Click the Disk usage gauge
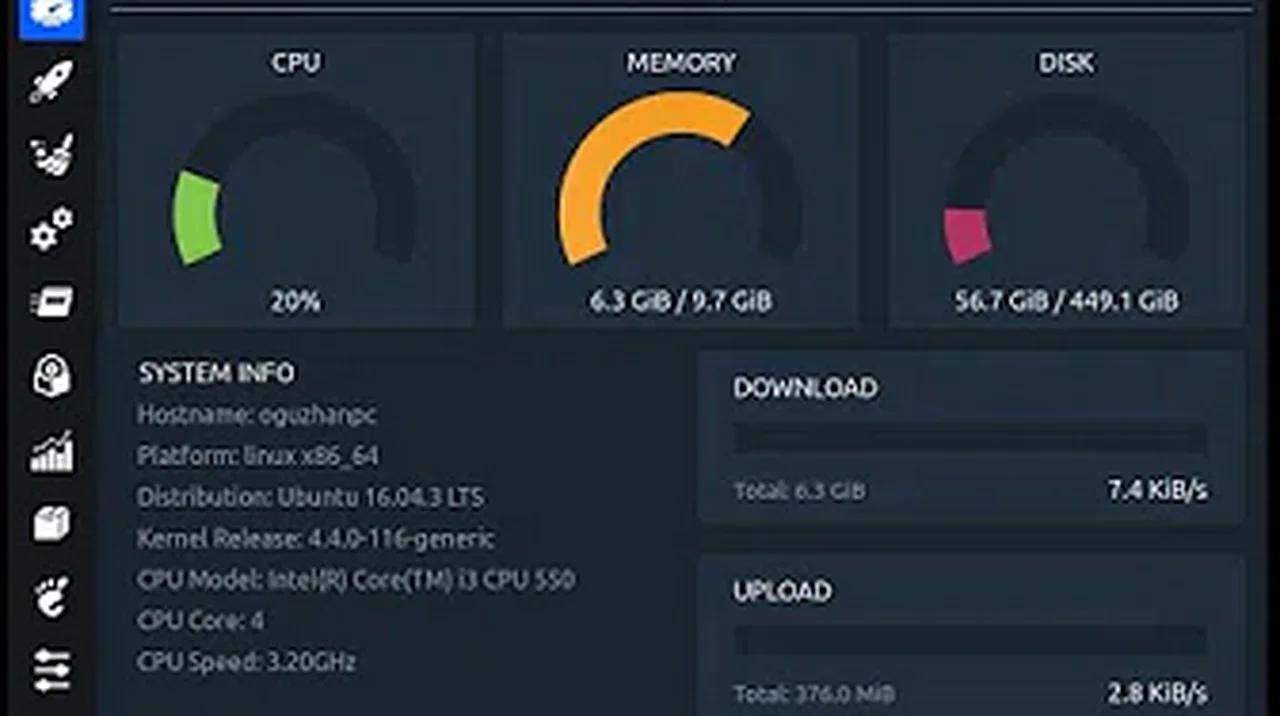 [x=1065, y=180]
